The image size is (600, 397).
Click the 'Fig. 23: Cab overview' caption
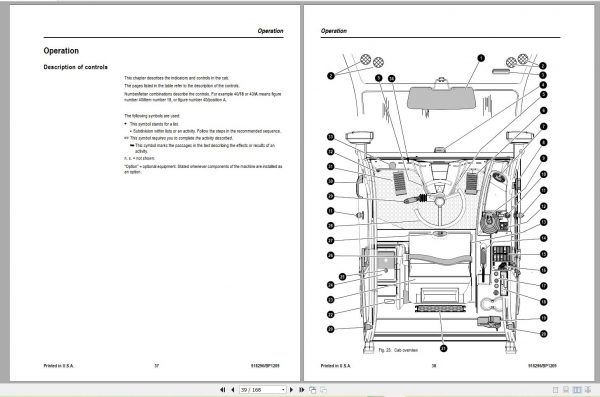(398, 350)
